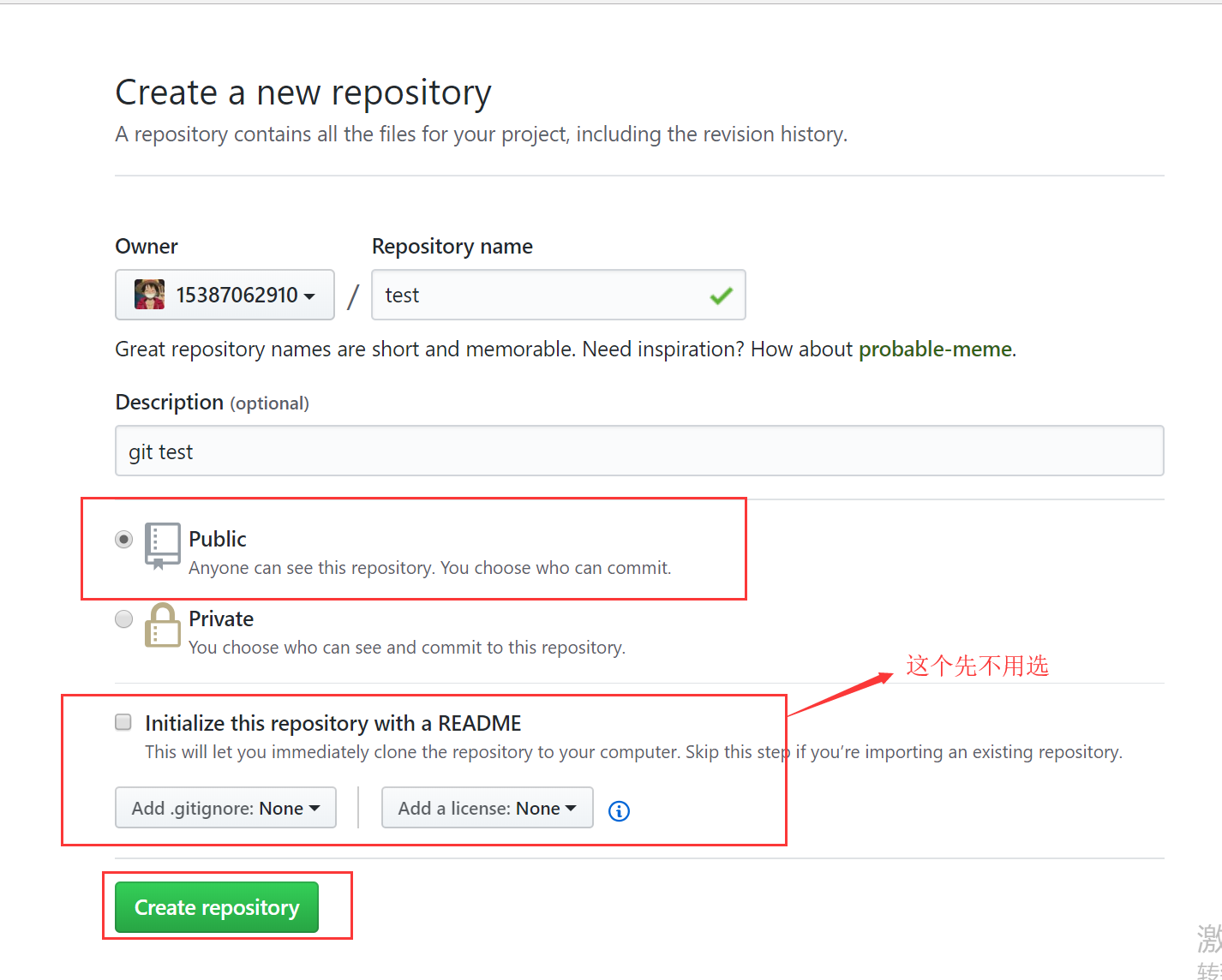Click the Description input containing git test

pyautogui.click(x=639, y=451)
